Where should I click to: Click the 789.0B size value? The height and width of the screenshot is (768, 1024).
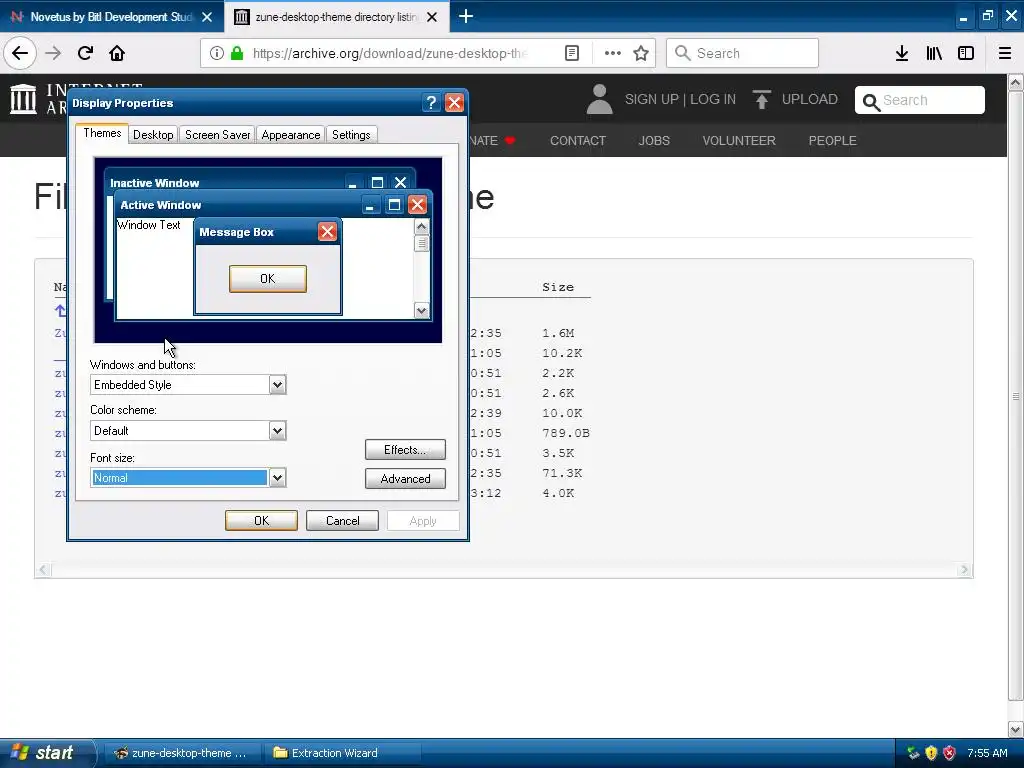(566, 433)
